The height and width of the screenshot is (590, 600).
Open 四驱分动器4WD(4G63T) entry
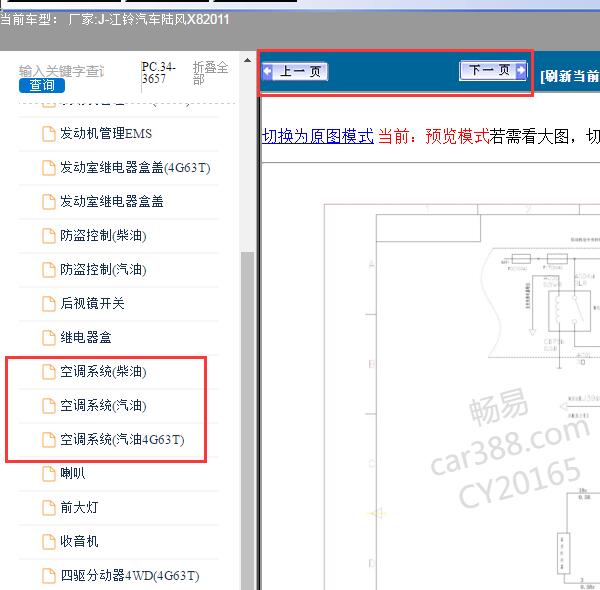click(x=130, y=575)
